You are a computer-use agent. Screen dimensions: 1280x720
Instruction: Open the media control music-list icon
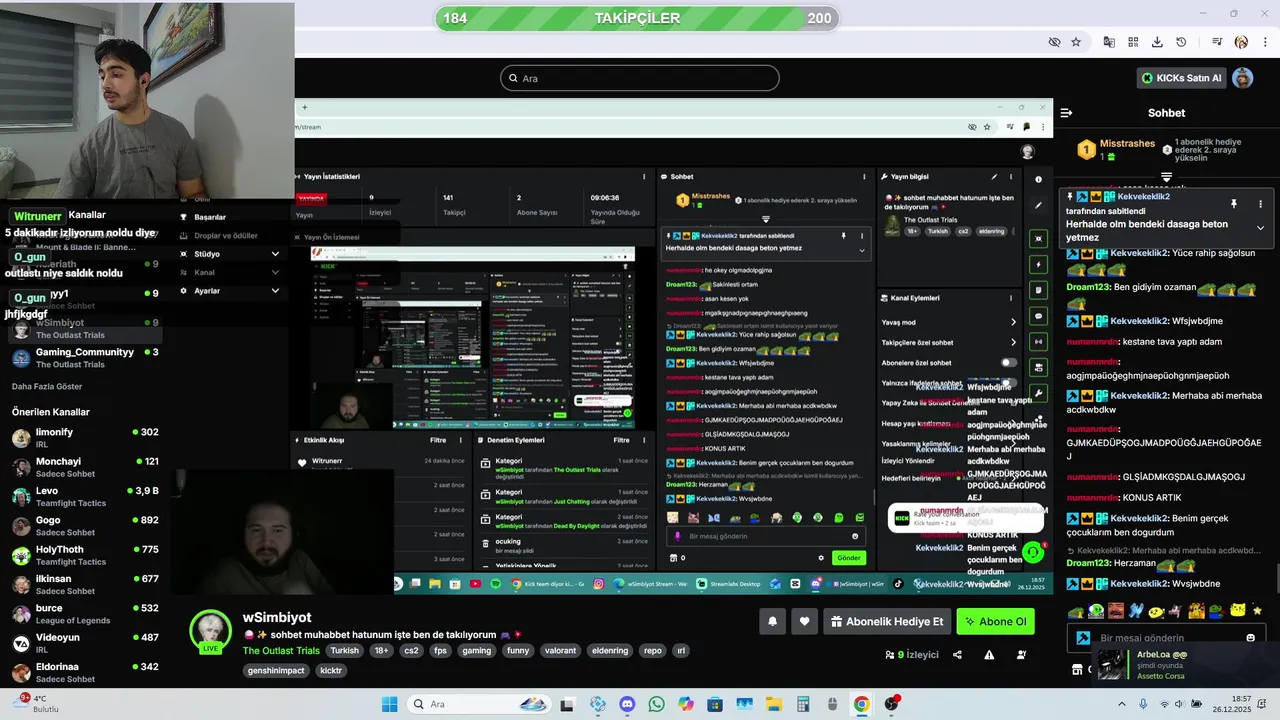tap(1217, 42)
